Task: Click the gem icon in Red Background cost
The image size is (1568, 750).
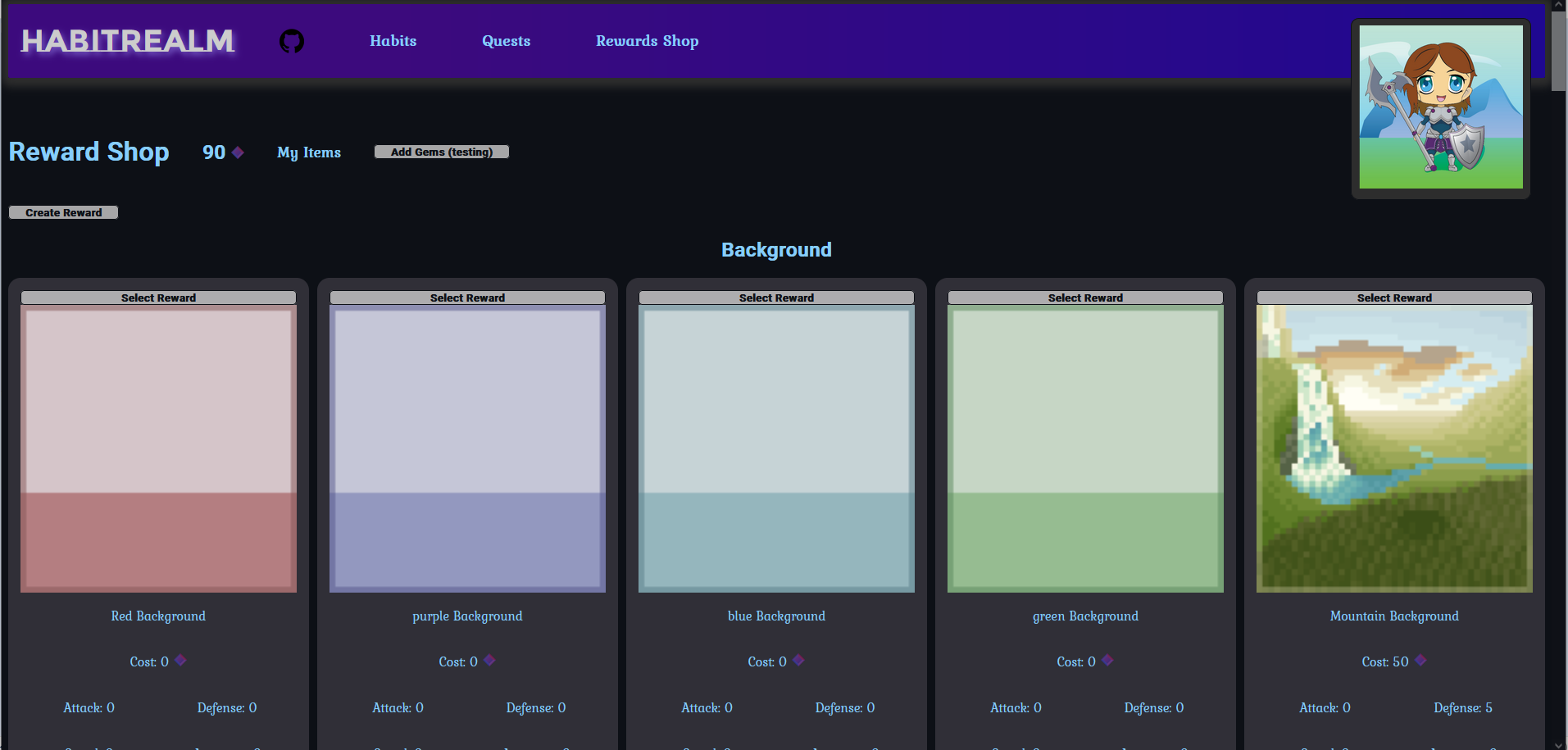Action: tap(180, 660)
